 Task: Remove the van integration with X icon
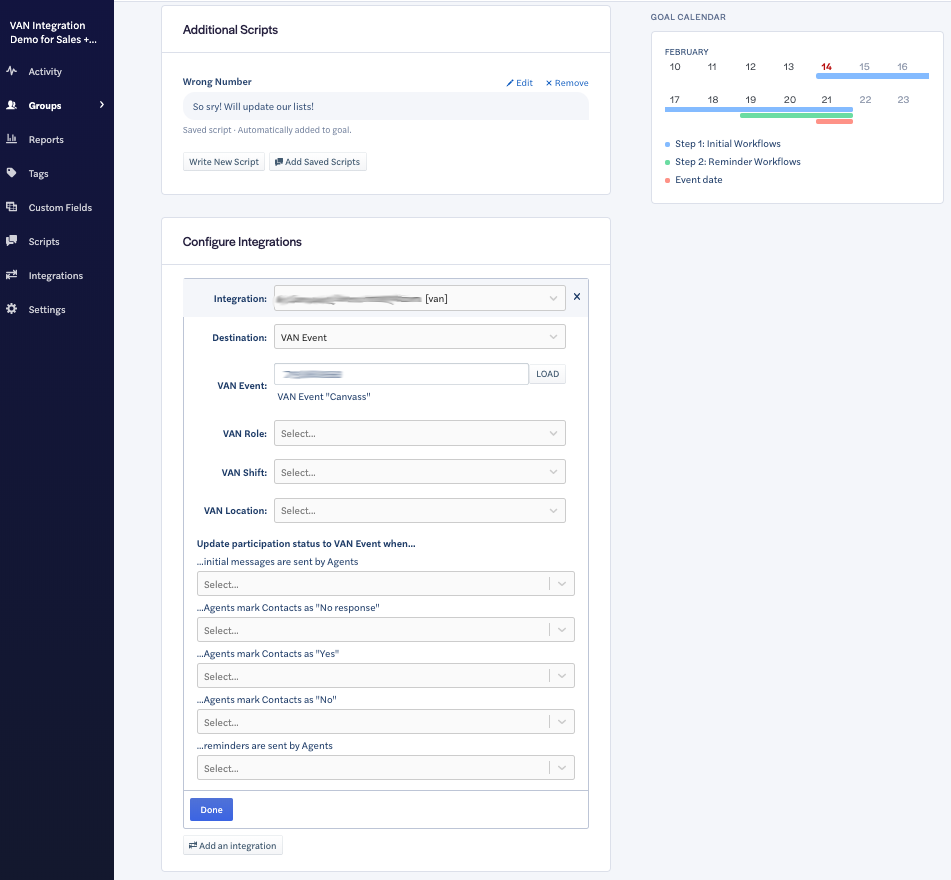point(577,297)
